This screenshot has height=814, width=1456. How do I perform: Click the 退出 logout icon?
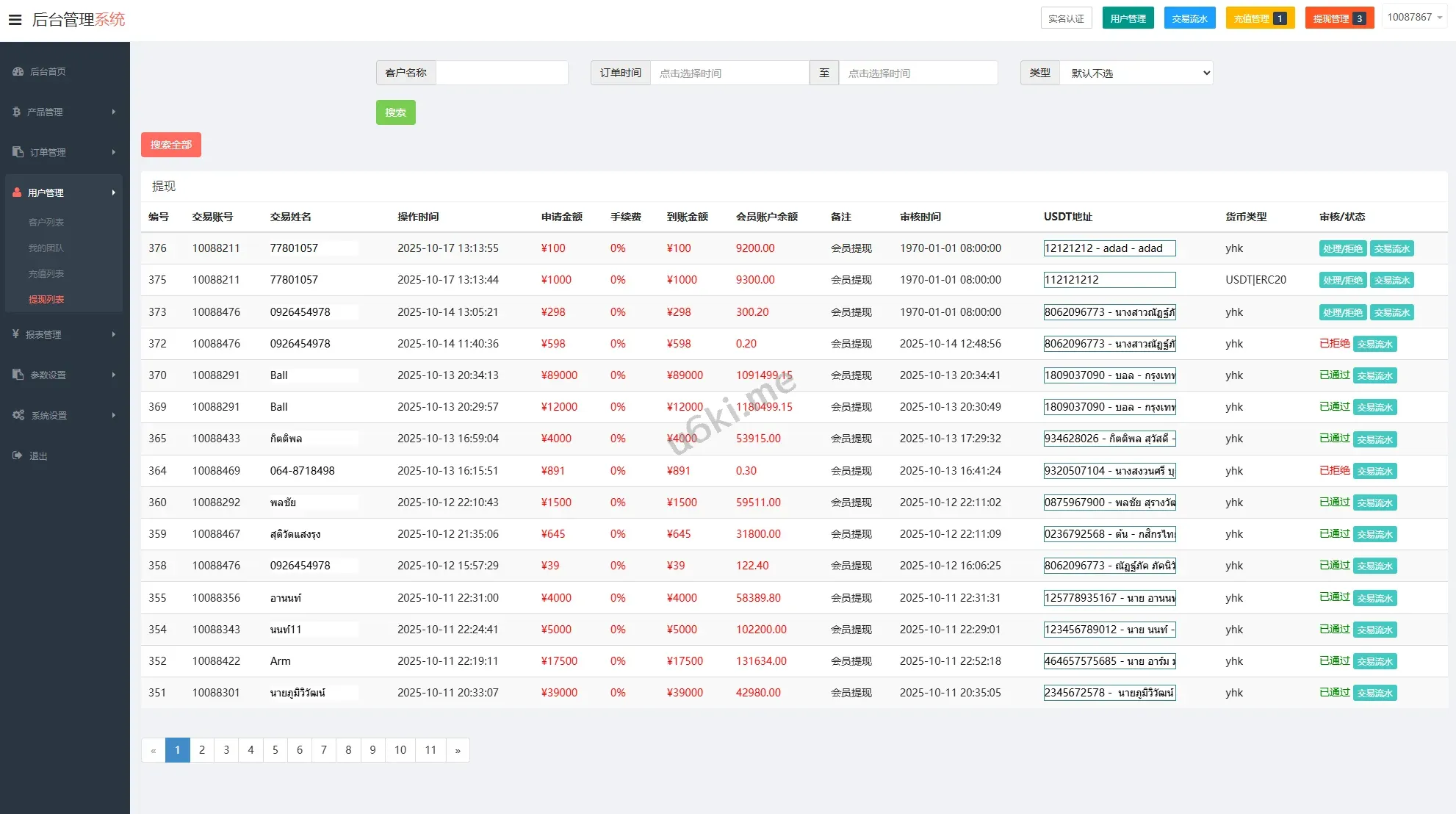18,455
